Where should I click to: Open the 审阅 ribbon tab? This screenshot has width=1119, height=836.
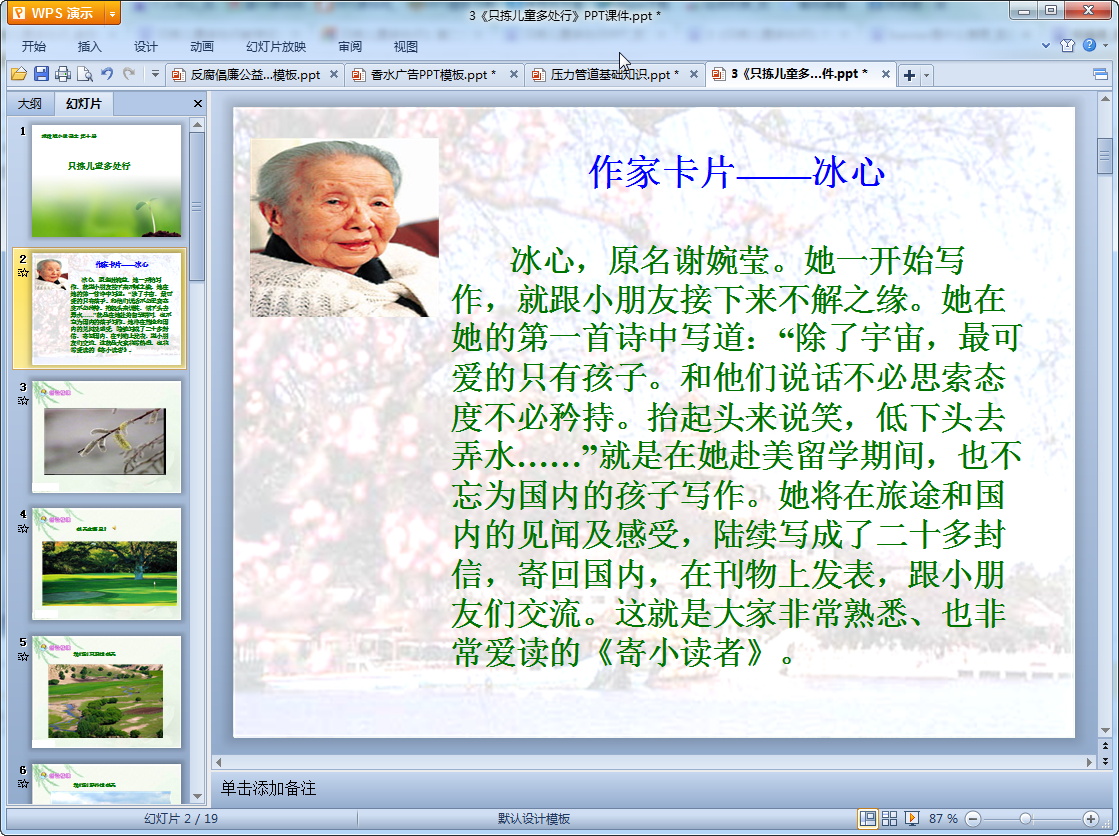pyautogui.click(x=350, y=46)
